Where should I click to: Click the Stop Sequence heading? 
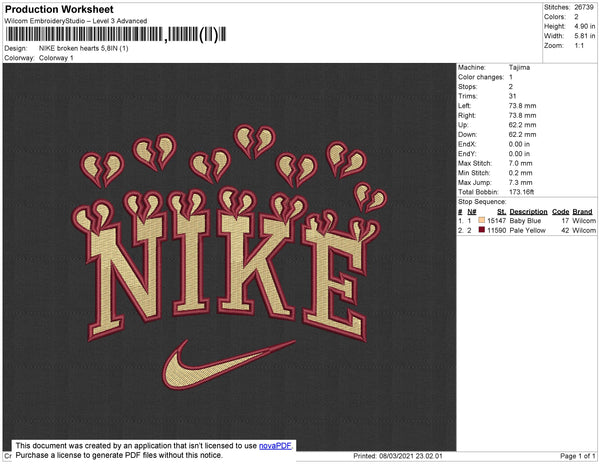coord(482,202)
